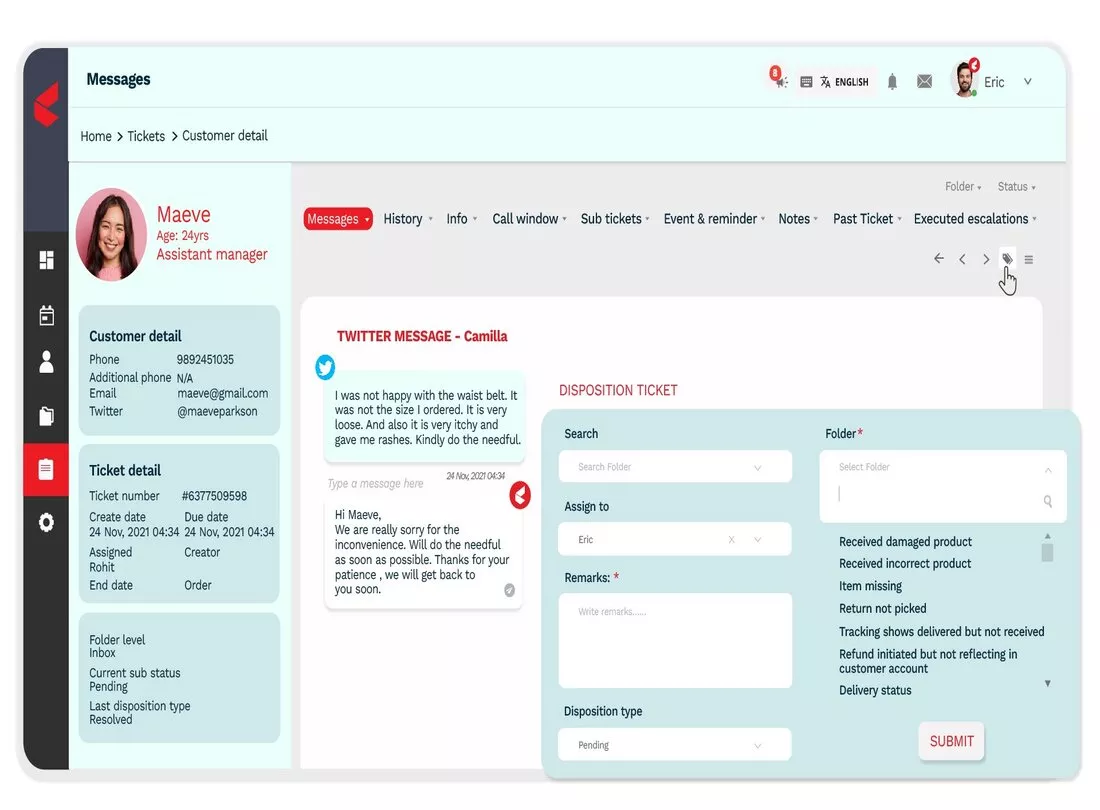Open the Select Folder dropdown
1100x810 pixels.
[941, 466]
